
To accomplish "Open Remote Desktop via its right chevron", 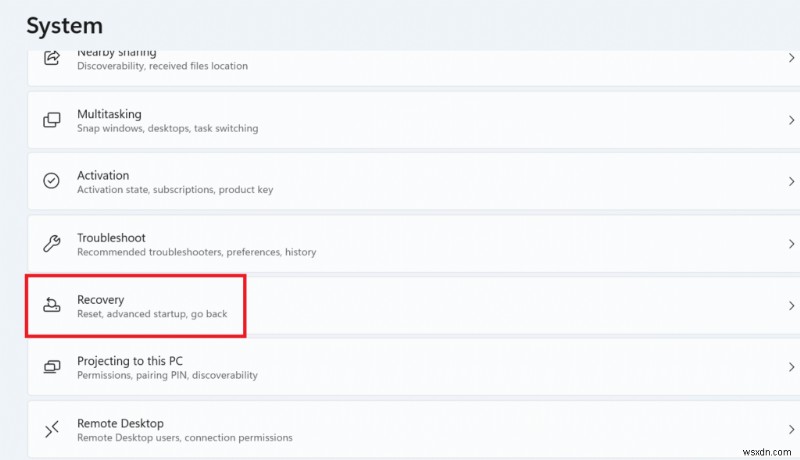I will [791, 430].
